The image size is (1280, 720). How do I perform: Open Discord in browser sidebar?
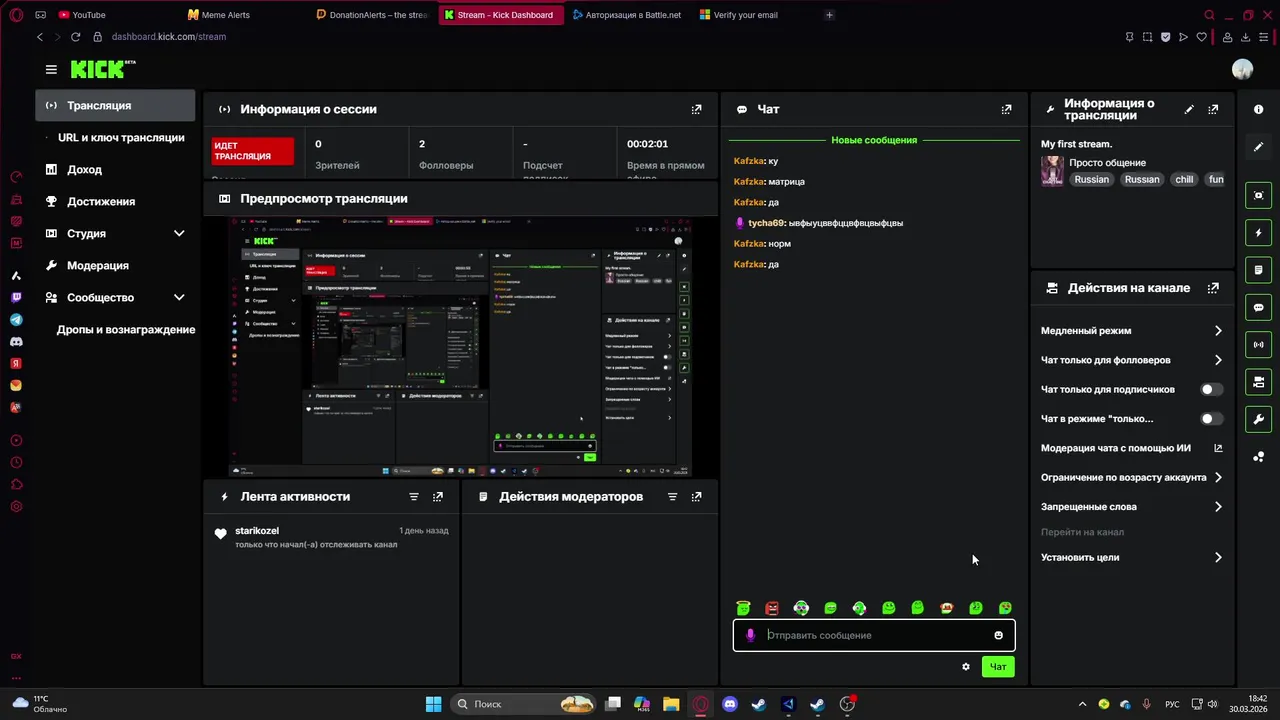click(x=16, y=342)
